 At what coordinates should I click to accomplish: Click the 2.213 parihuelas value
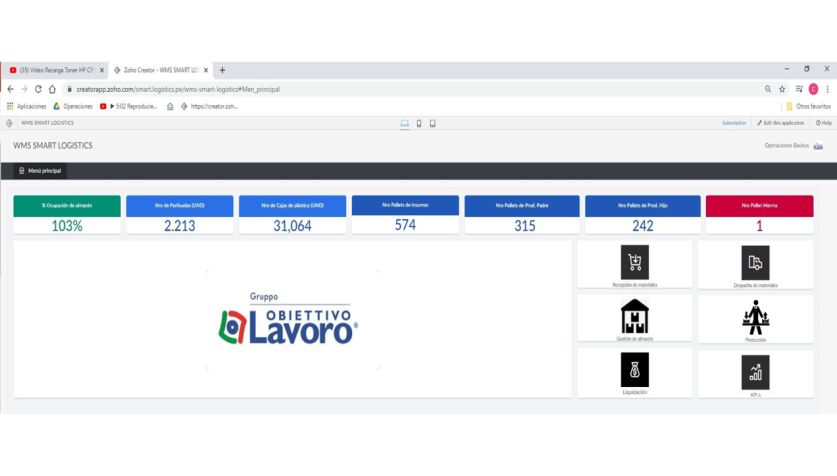tap(179, 226)
